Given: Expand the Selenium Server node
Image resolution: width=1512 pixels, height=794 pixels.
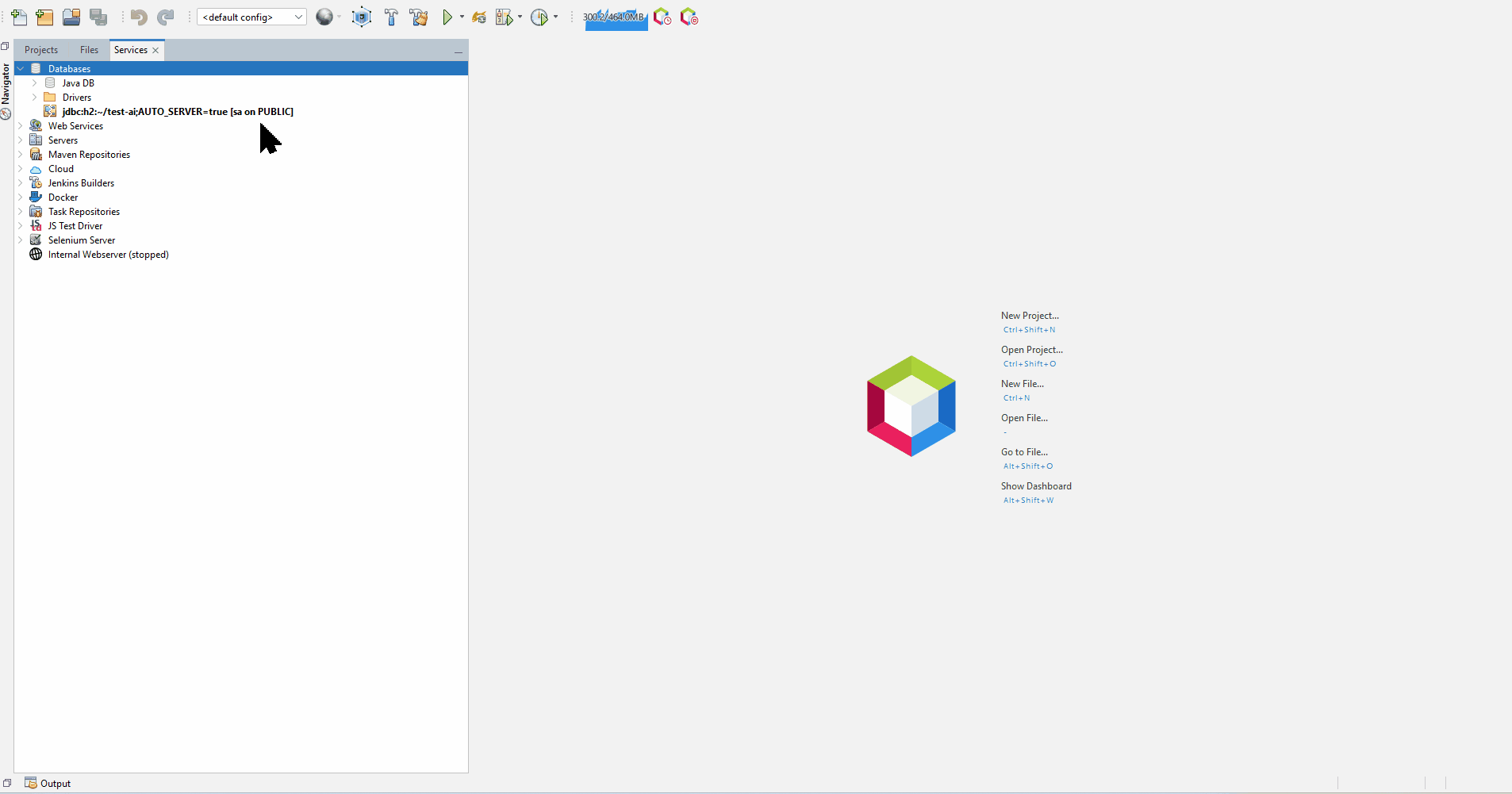Looking at the screenshot, I should click(x=21, y=240).
